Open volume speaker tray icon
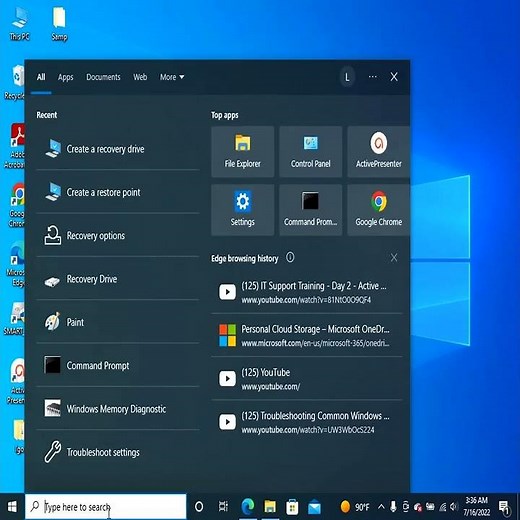520x520 pixels. tap(453, 507)
